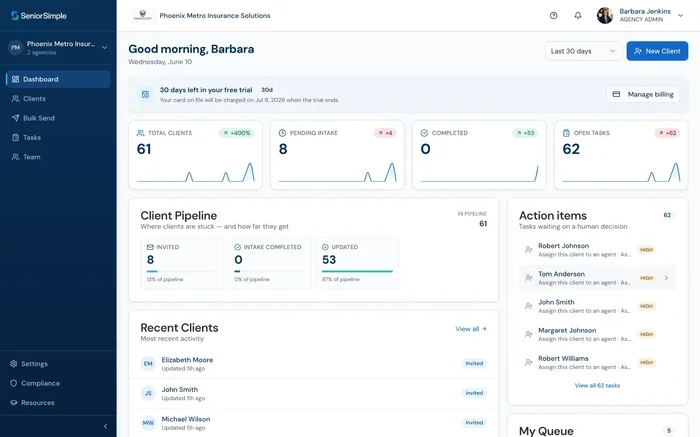Select the Invited pipeline stage card
This screenshot has width=700, height=437.
[x=182, y=263]
